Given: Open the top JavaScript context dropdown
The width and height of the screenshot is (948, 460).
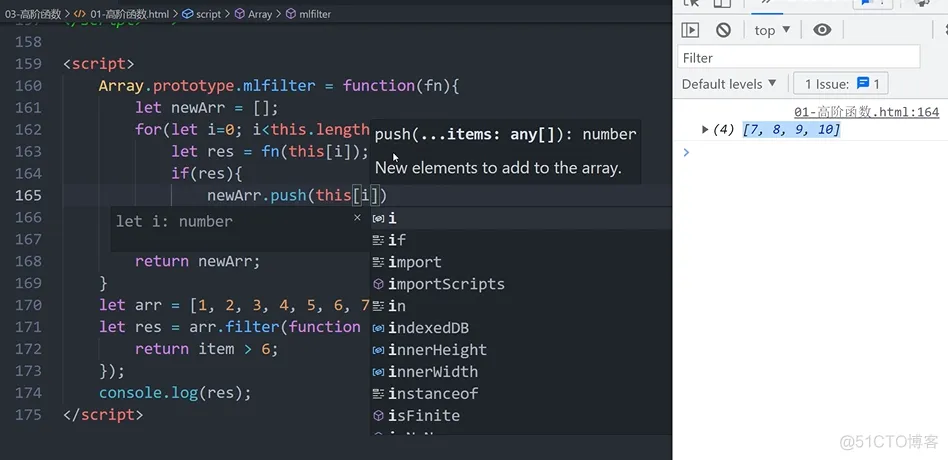Looking at the screenshot, I should click(x=772, y=30).
